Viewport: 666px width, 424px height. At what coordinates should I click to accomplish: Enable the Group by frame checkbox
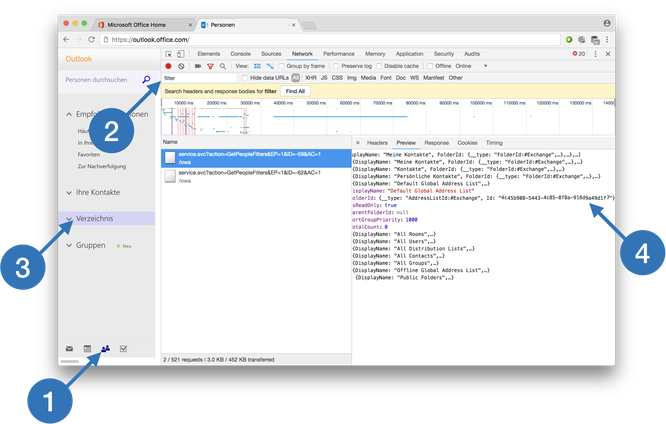[x=281, y=66]
